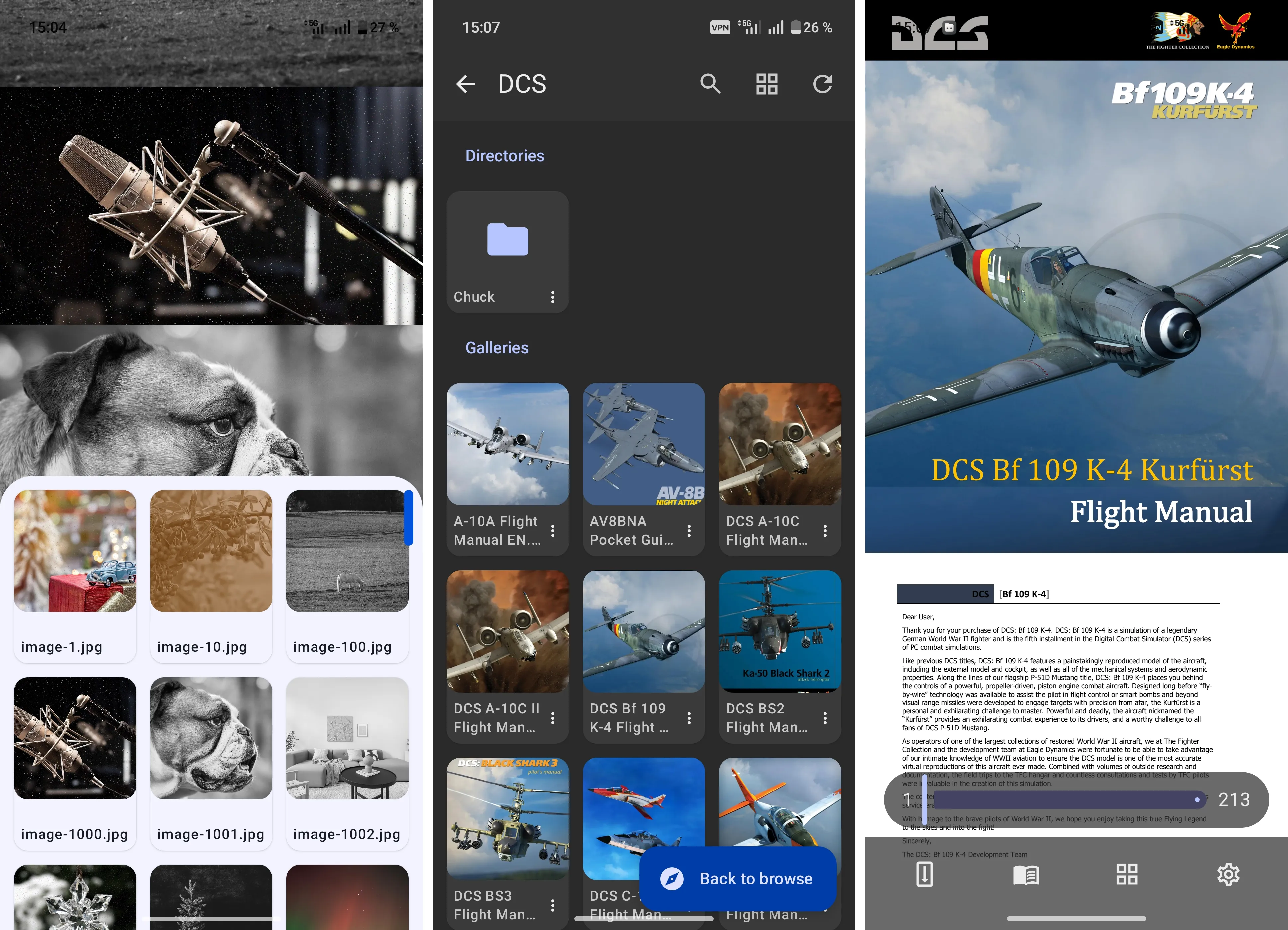Open the DCS A-10C II Flight Manual thumbnail
The height and width of the screenshot is (930, 1288).
(x=507, y=631)
